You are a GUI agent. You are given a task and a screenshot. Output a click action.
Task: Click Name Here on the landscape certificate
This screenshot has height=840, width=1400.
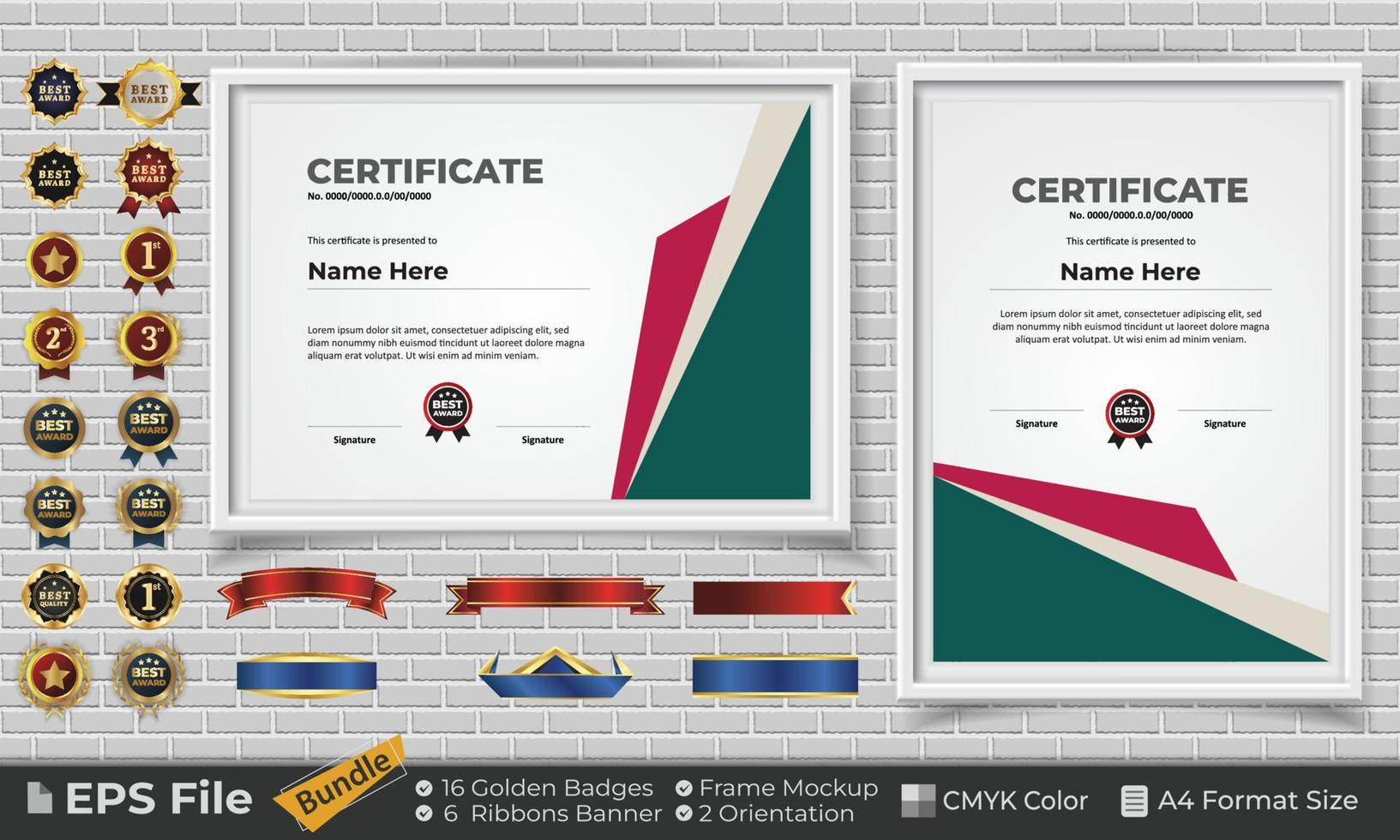click(378, 271)
